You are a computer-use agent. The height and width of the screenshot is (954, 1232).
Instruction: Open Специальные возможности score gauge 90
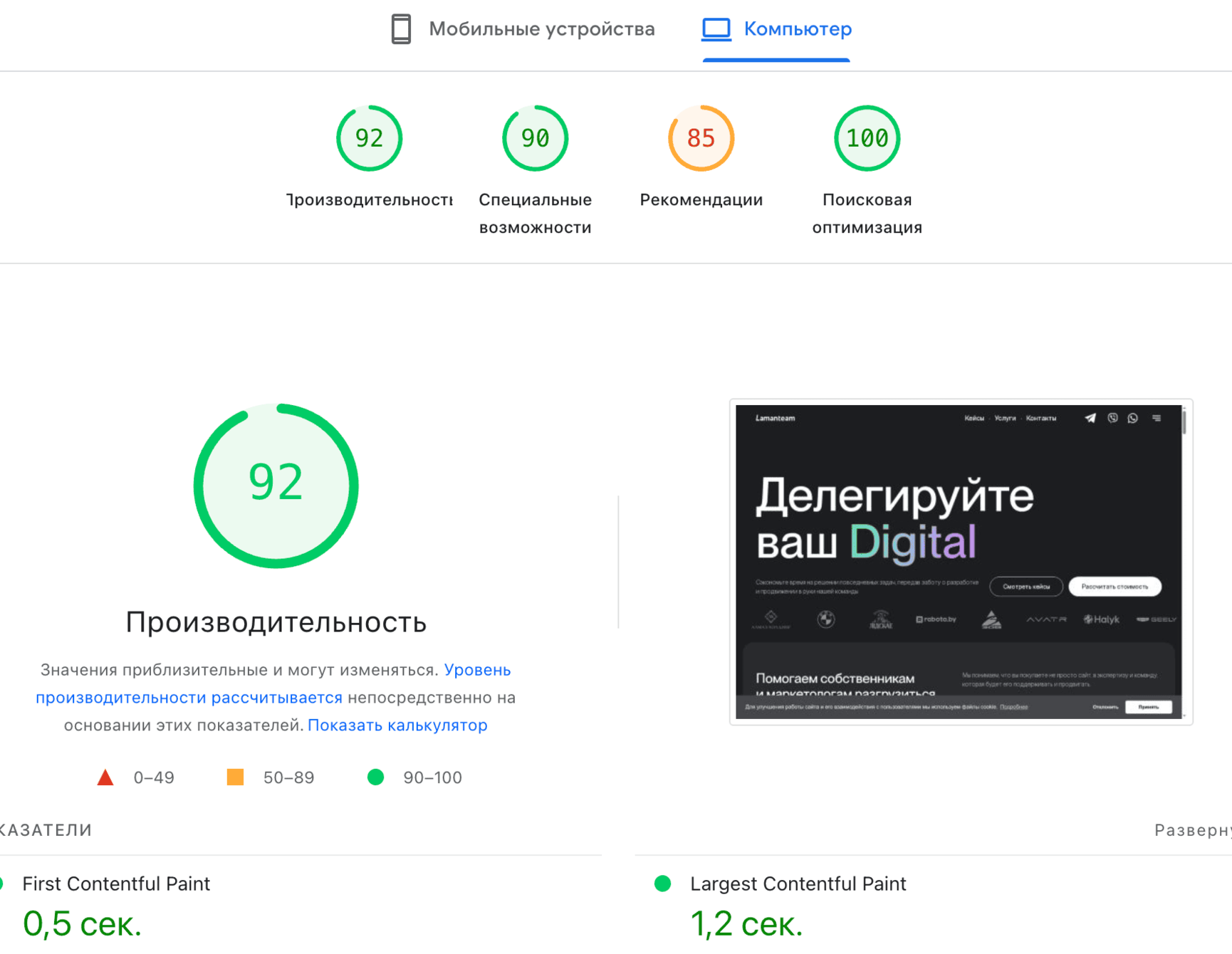[x=535, y=138]
